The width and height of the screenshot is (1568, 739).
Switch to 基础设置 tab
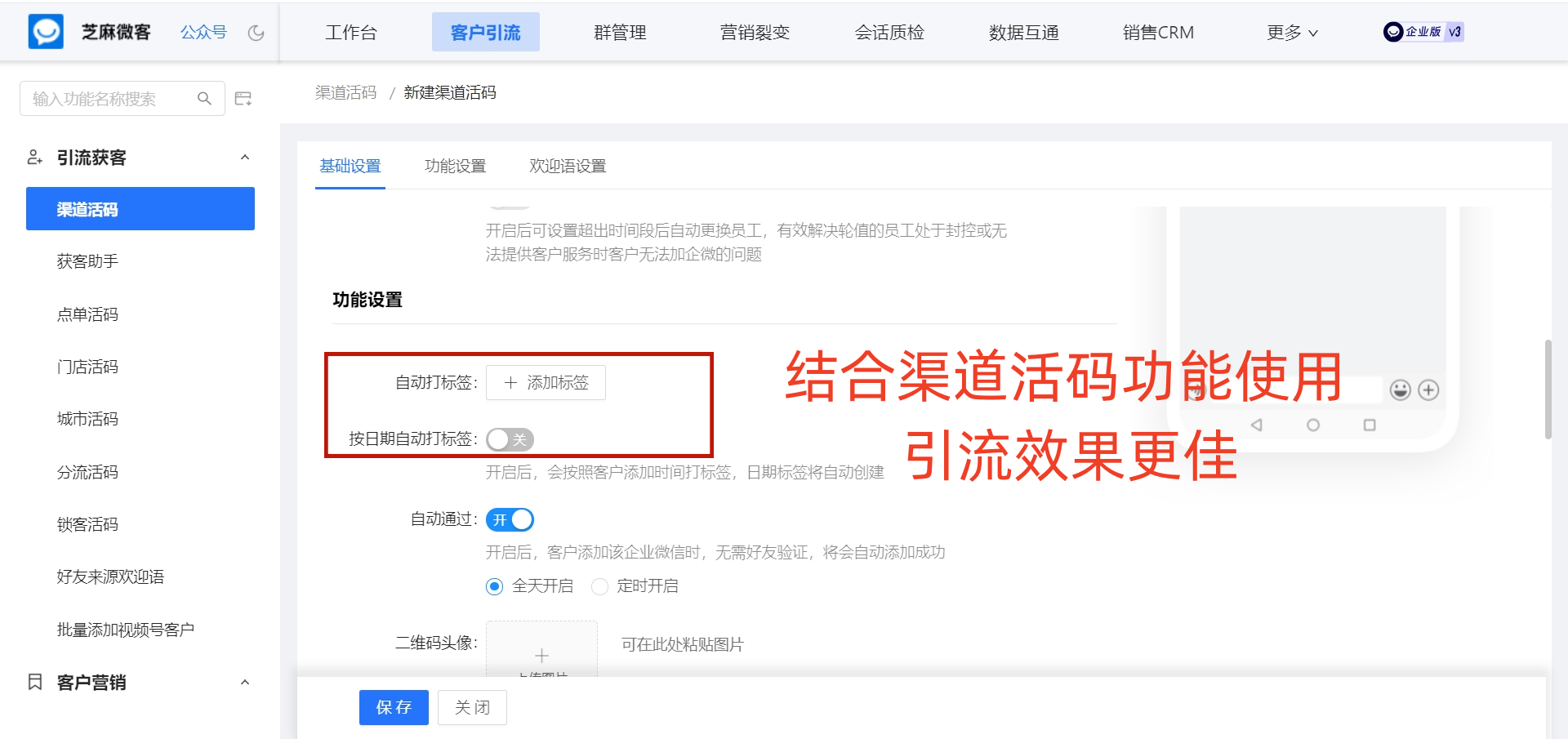pos(350,166)
